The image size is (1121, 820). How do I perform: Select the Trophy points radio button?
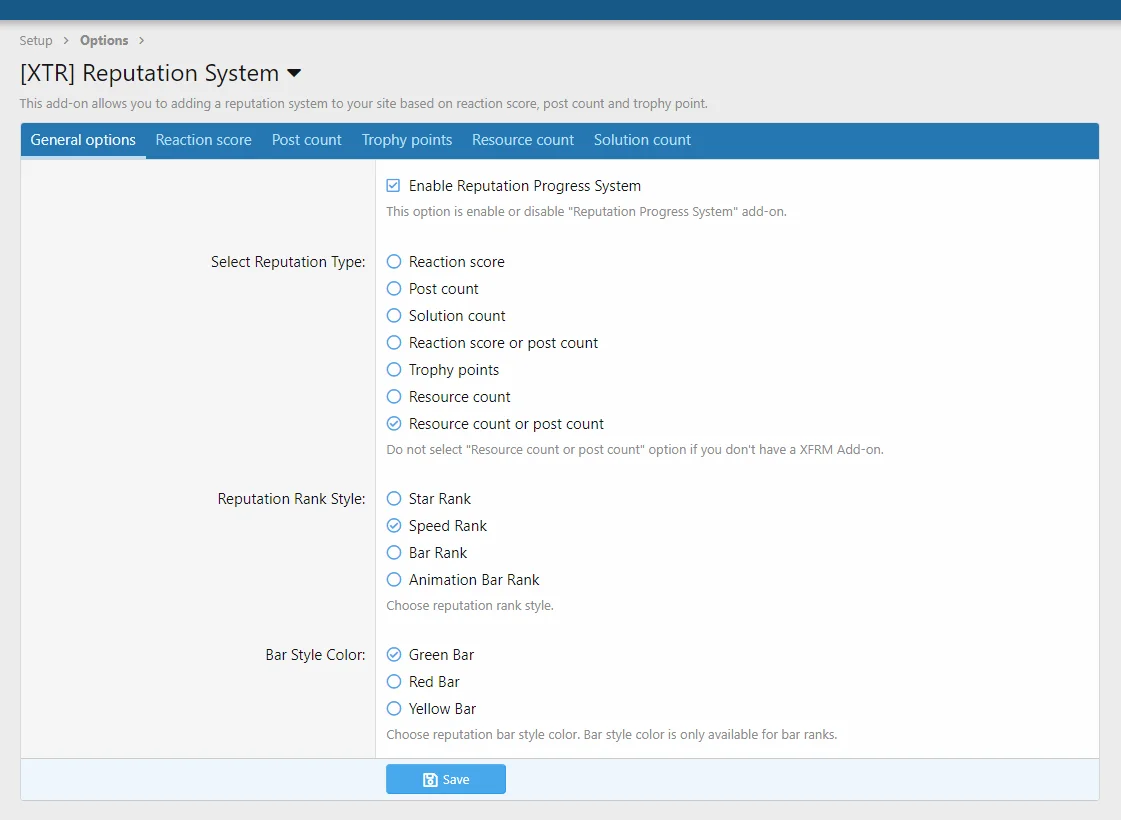(394, 370)
